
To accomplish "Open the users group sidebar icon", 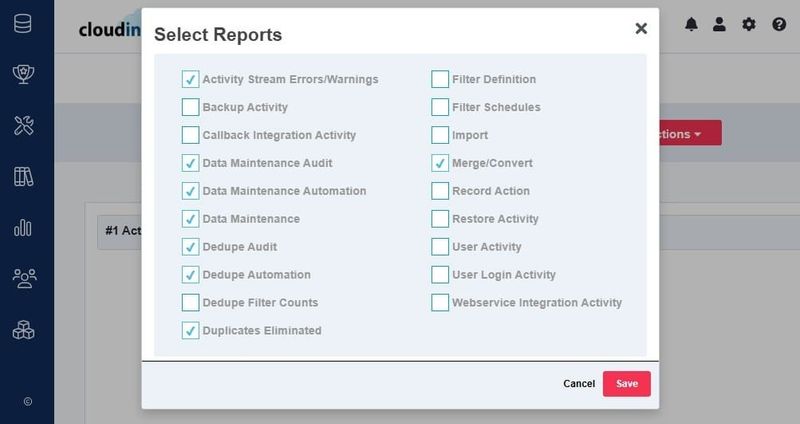I will (x=24, y=279).
